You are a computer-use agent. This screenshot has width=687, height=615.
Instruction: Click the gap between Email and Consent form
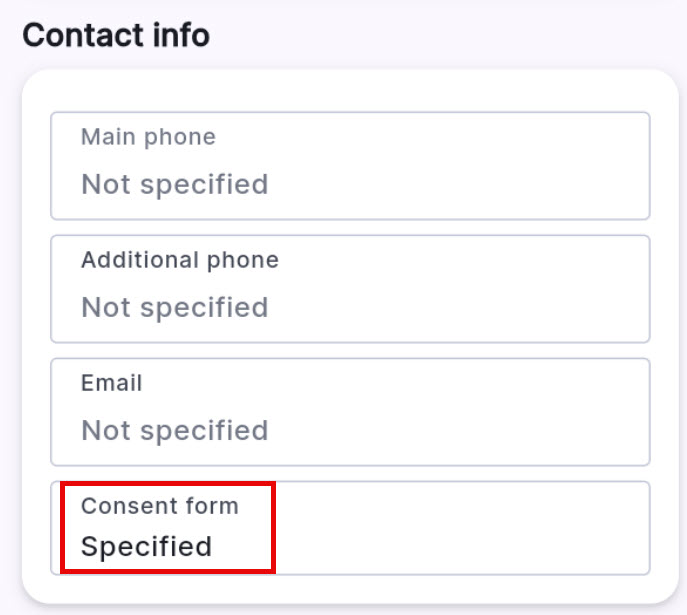tap(350, 474)
